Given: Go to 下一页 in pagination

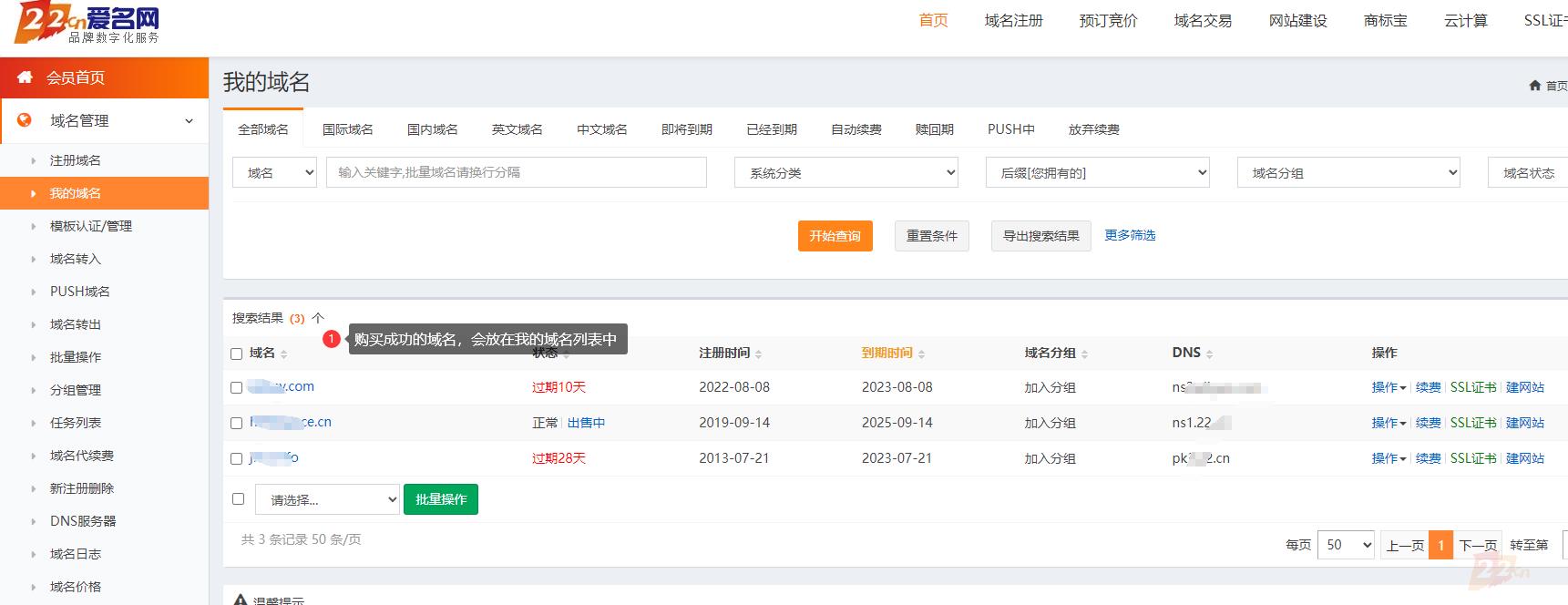Looking at the screenshot, I should 1478,545.
